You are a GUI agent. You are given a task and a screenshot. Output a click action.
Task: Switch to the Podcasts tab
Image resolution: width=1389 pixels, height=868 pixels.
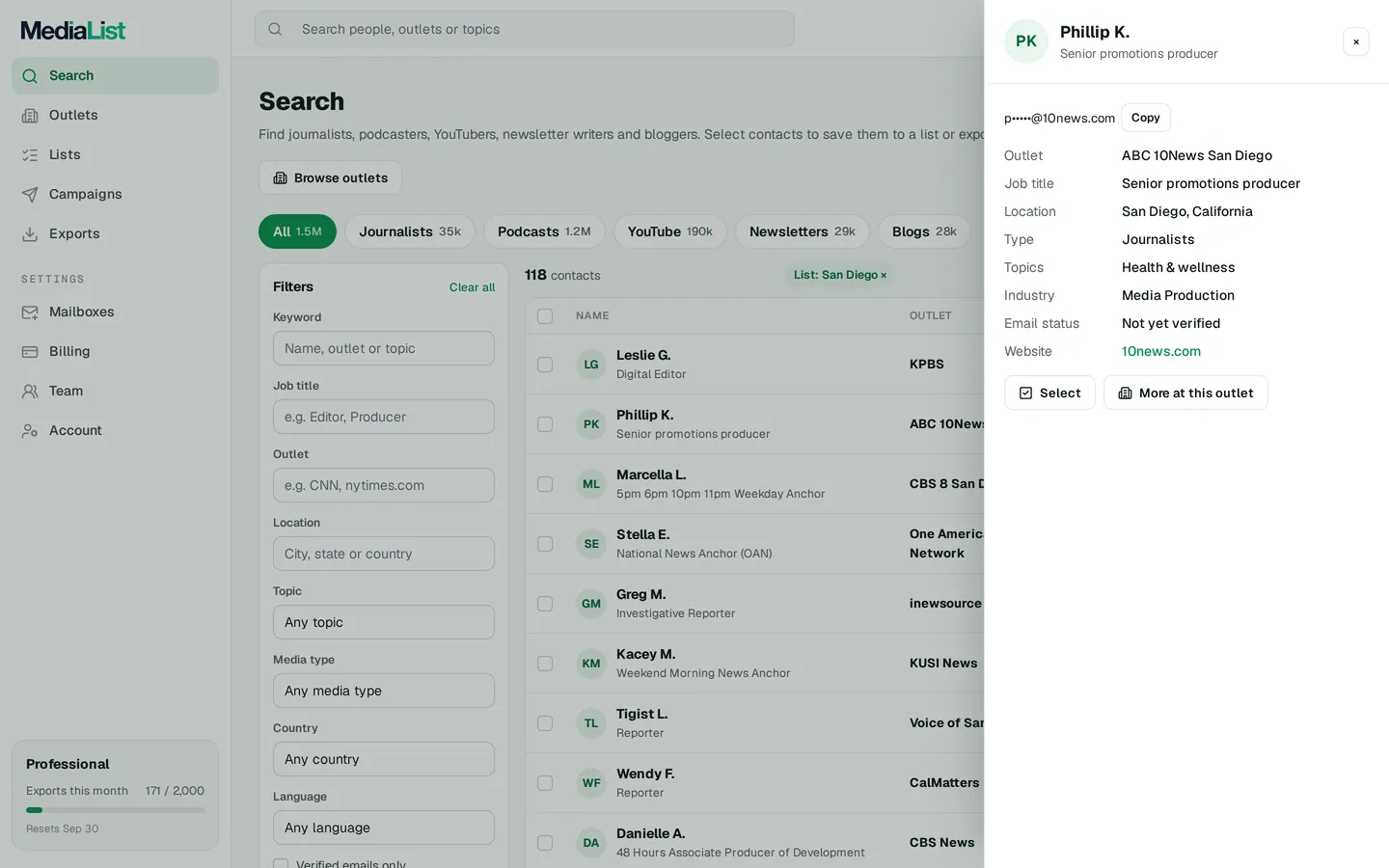pyautogui.click(x=544, y=231)
